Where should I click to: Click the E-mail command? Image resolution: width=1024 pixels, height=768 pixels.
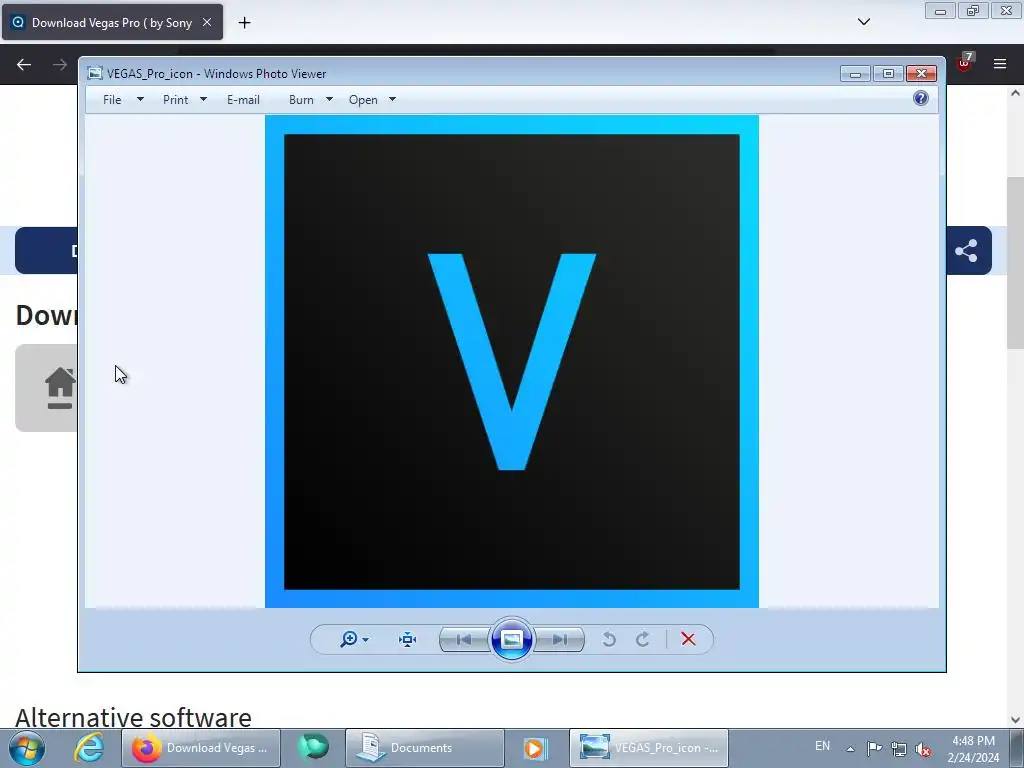(x=243, y=100)
